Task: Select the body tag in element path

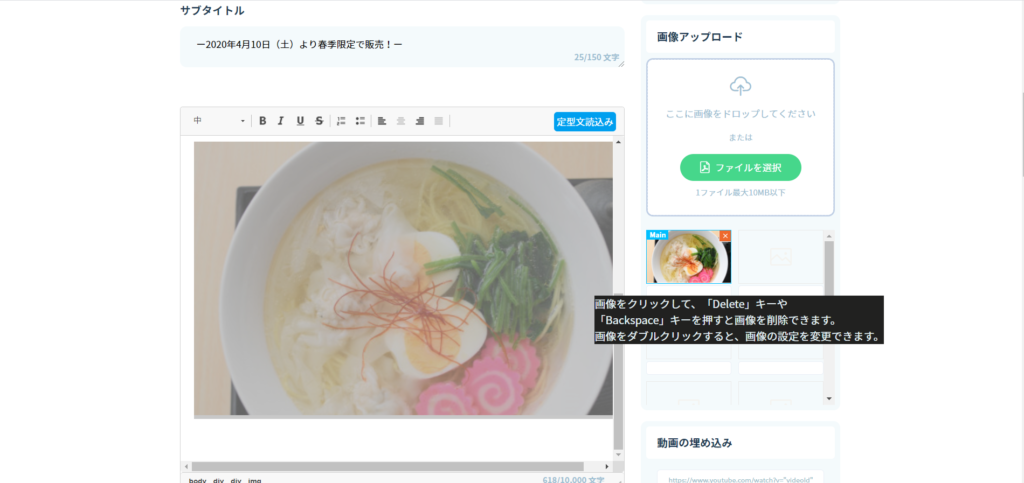Action: pos(198,480)
